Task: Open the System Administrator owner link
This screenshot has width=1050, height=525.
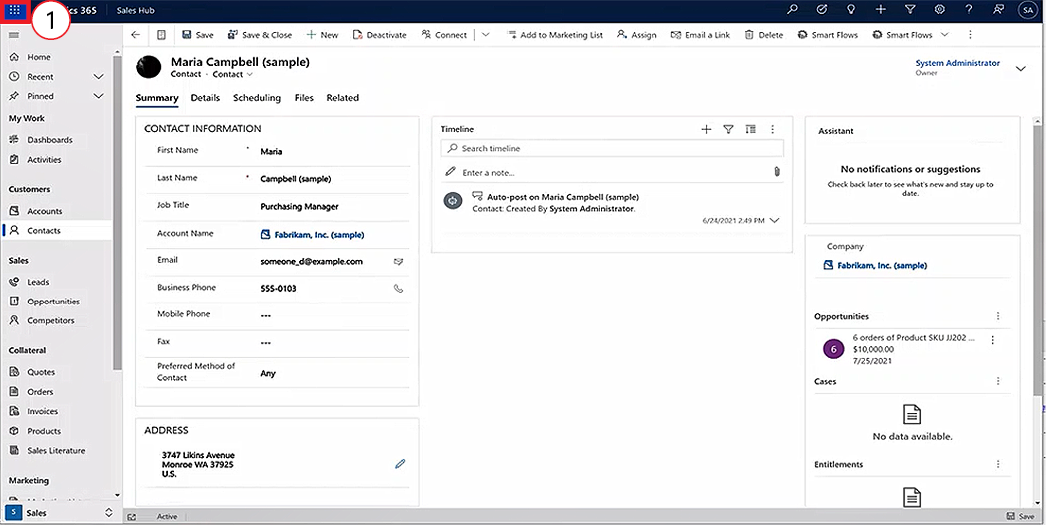Action: point(958,63)
